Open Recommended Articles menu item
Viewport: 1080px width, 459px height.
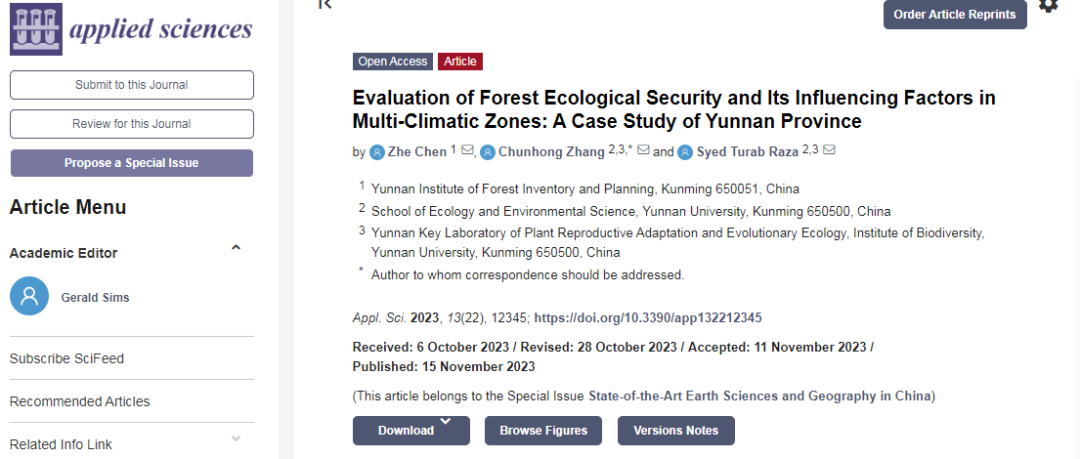coord(80,401)
